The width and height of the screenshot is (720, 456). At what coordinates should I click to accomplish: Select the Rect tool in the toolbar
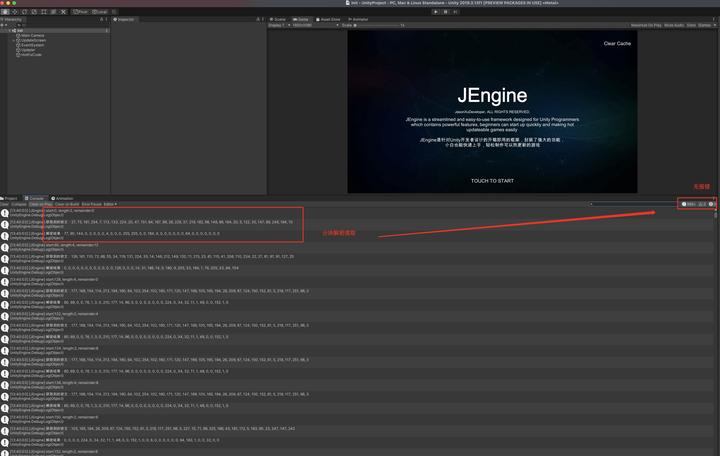44,11
